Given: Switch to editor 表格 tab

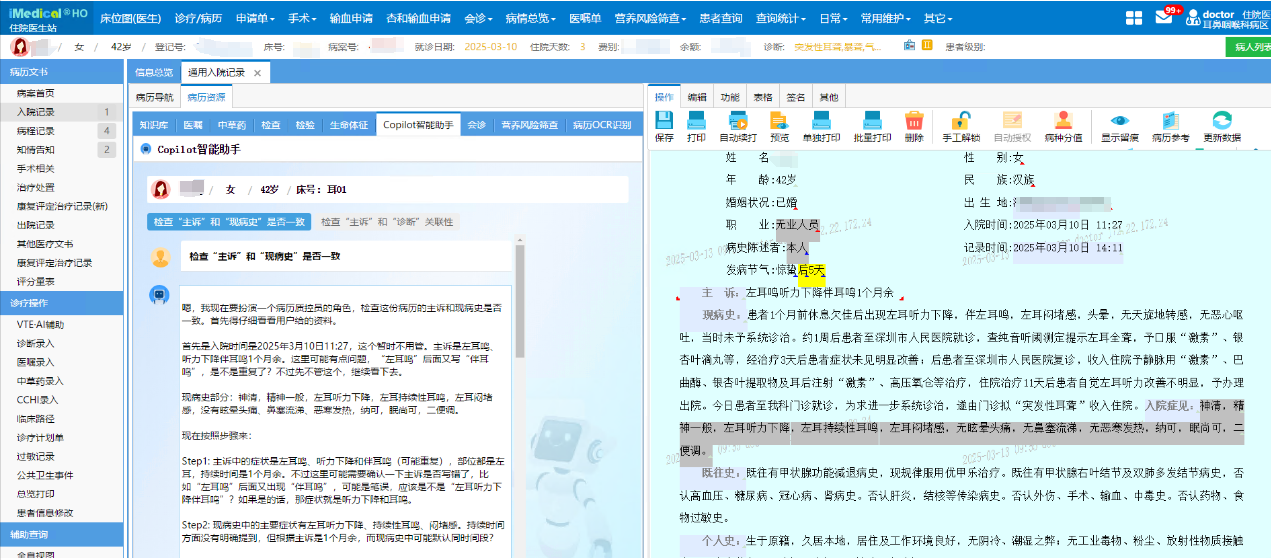Looking at the screenshot, I should tap(762, 97).
